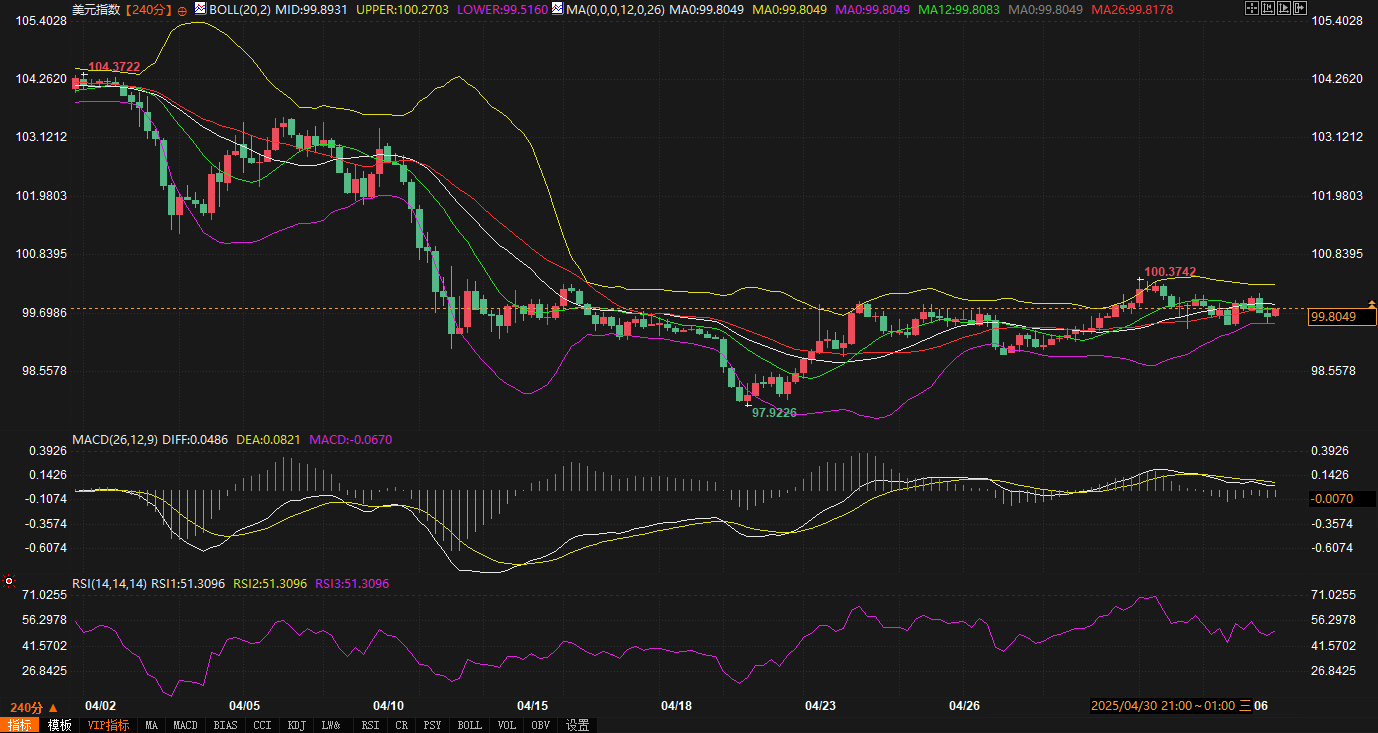Choose the OBV indicator tab

pos(540,725)
